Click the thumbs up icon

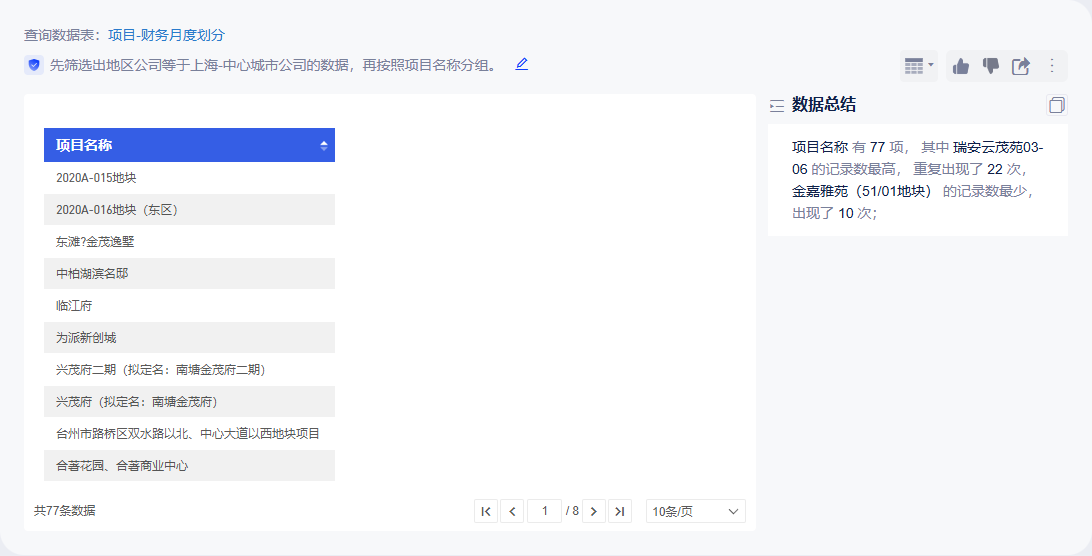pos(961,66)
